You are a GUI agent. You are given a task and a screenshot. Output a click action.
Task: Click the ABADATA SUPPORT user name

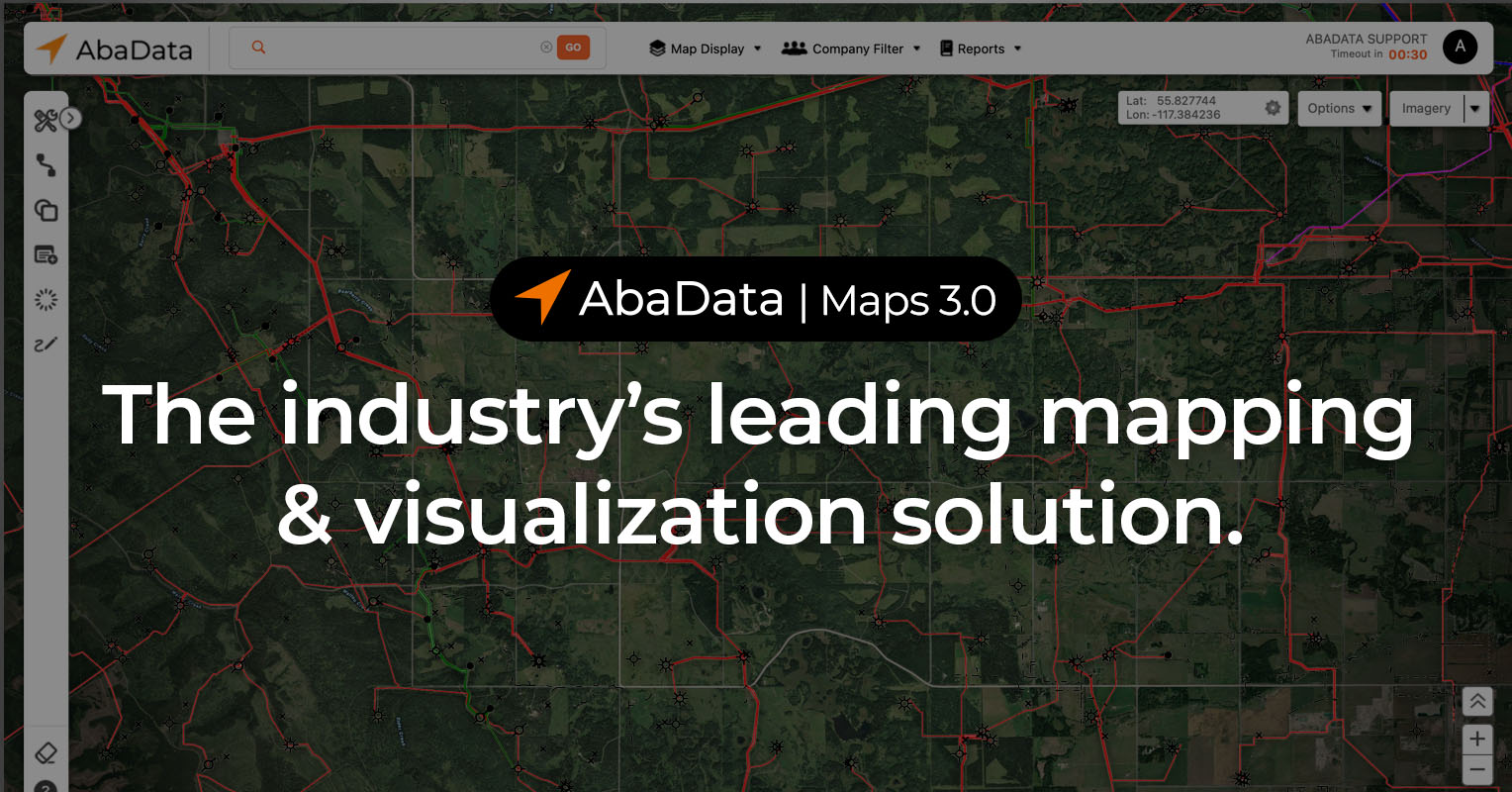(1367, 40)
